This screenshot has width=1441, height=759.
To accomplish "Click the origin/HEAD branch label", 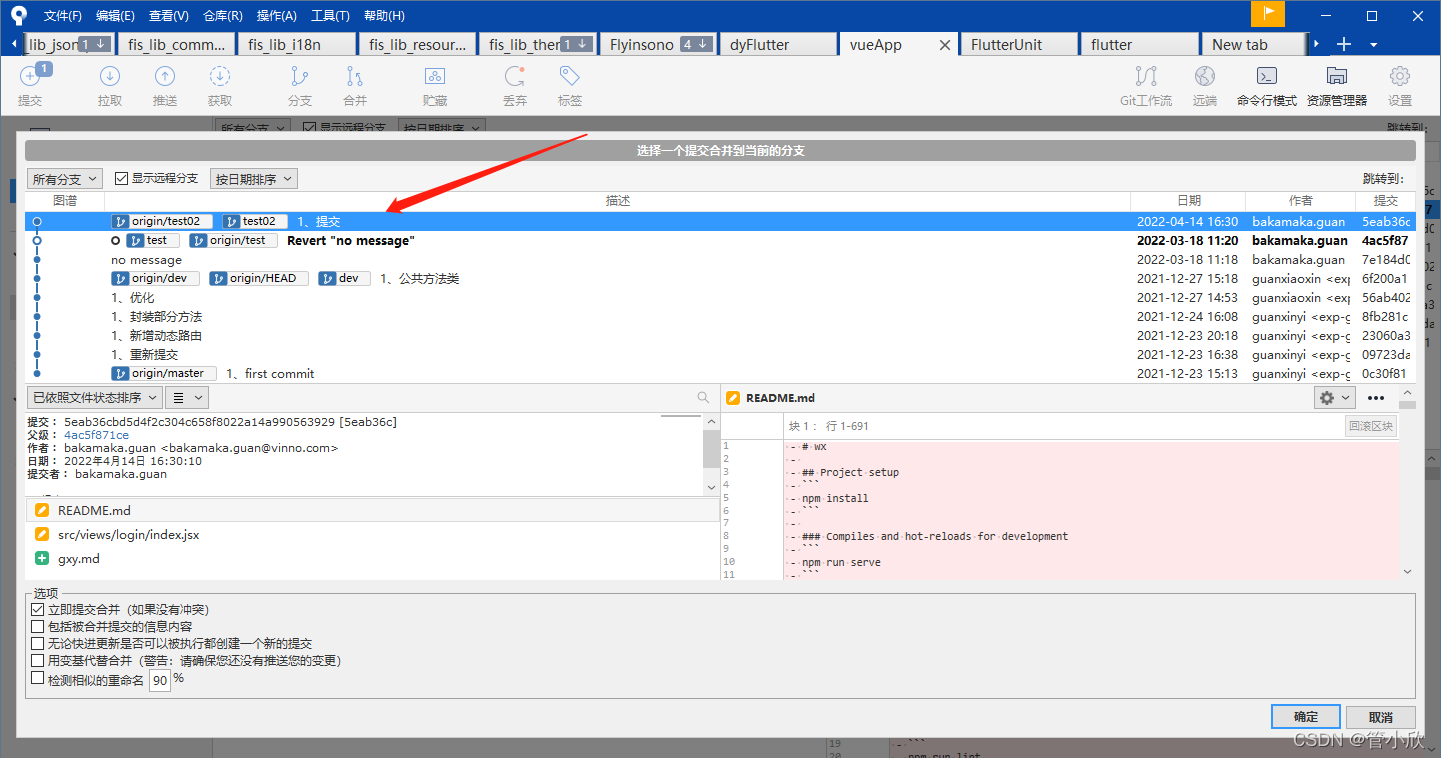I will coord(259,278).
